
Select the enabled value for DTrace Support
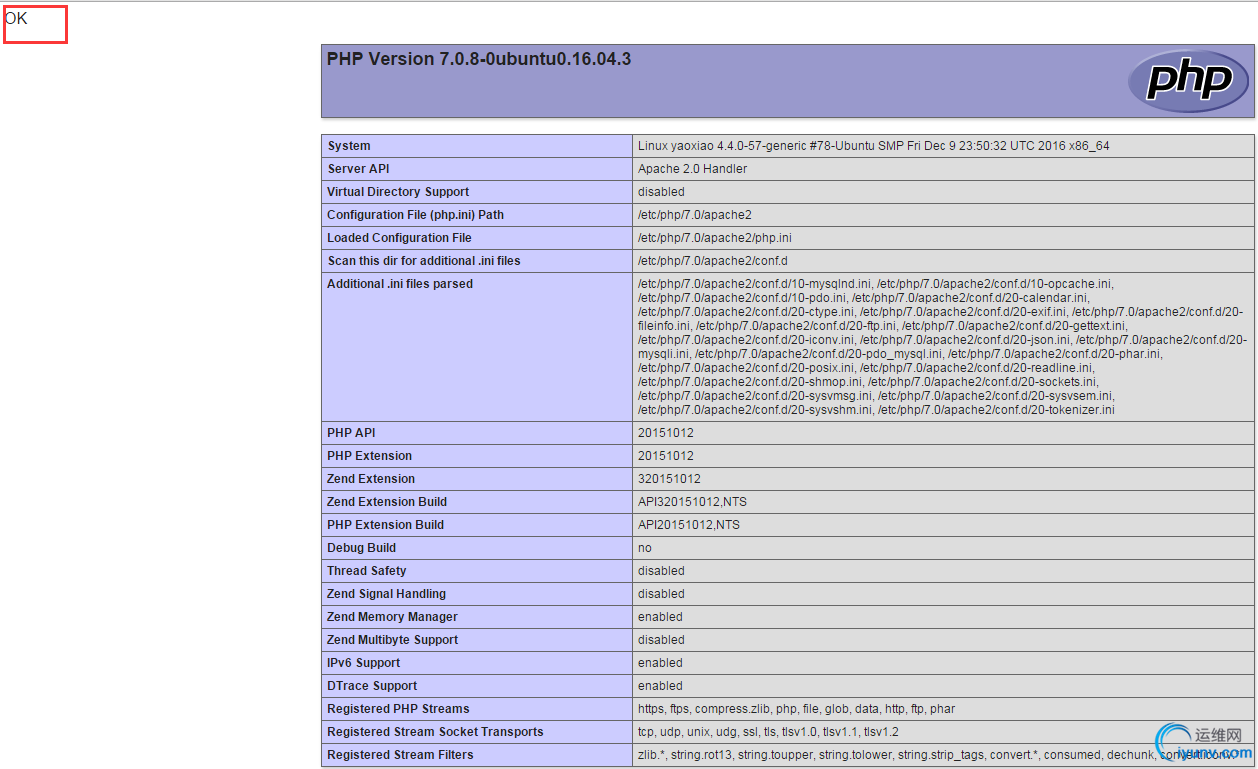[660, 686]
